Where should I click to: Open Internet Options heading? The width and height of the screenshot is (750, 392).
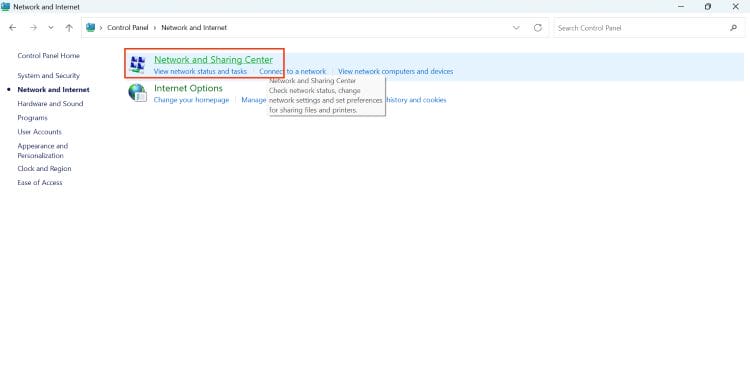[188, 88]
